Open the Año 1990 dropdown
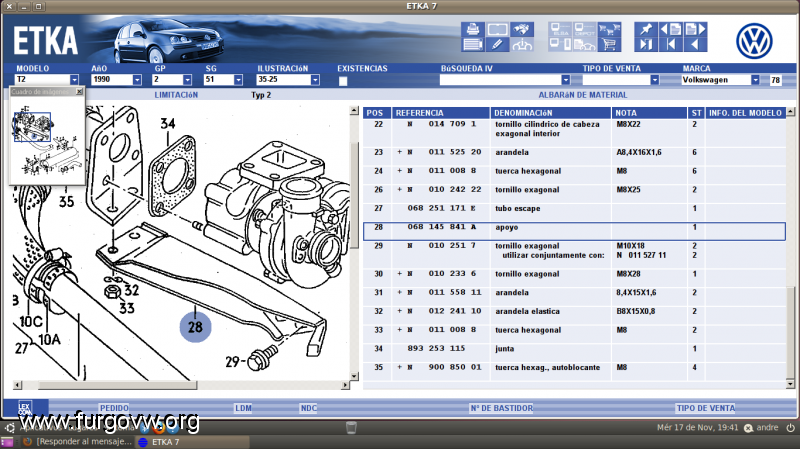800x449 pixels. click(137, 80)
